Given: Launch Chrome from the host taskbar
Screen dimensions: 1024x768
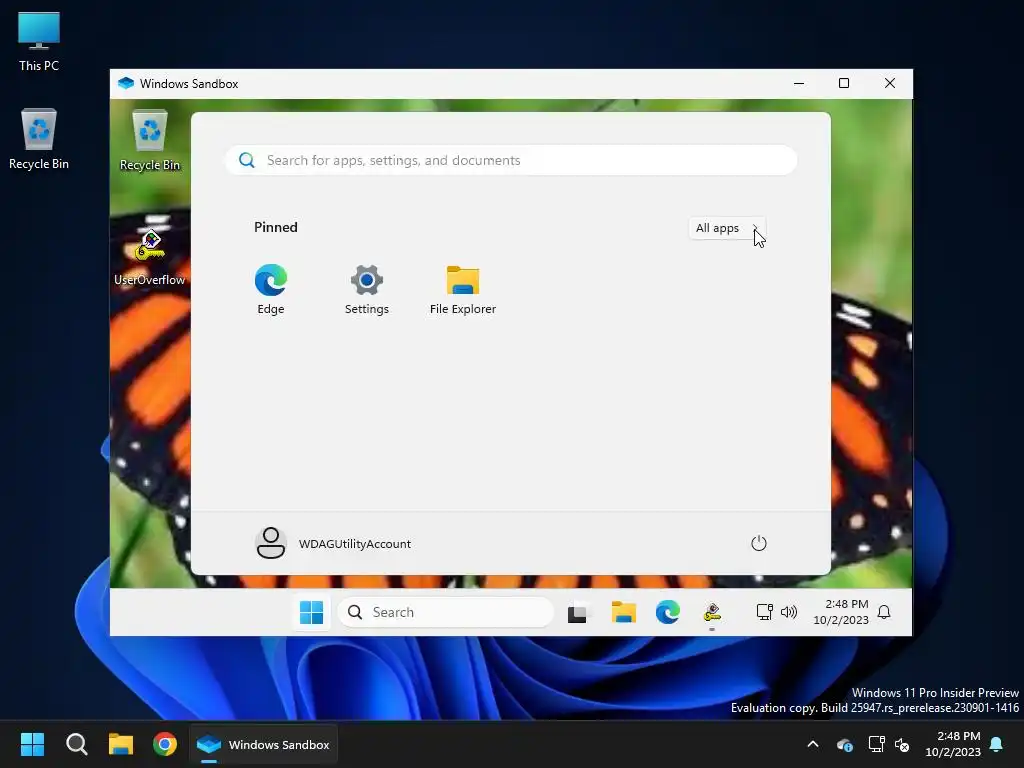Looking at the screenshot, I should [165, 744].
